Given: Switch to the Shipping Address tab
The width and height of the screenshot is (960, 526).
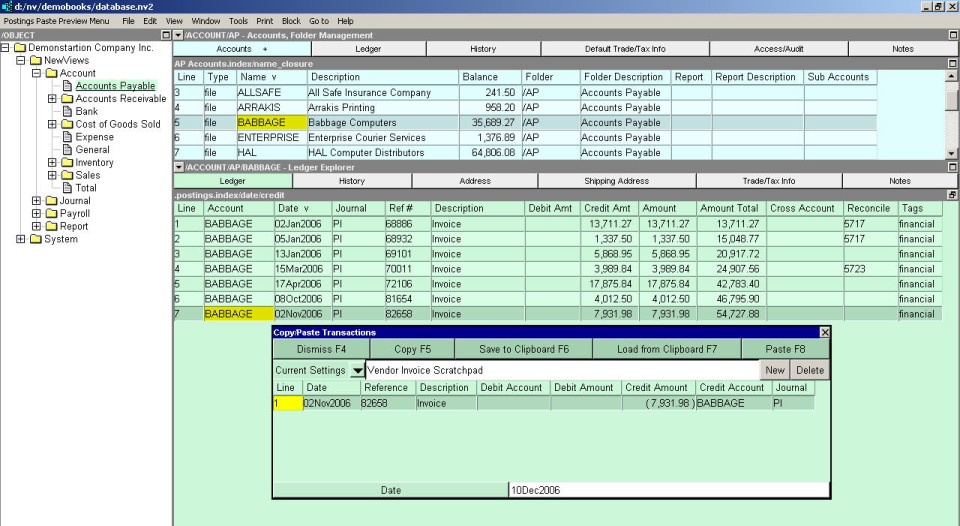Looking at the screenshot, I should pyautogui.click(x=616, y=181).
